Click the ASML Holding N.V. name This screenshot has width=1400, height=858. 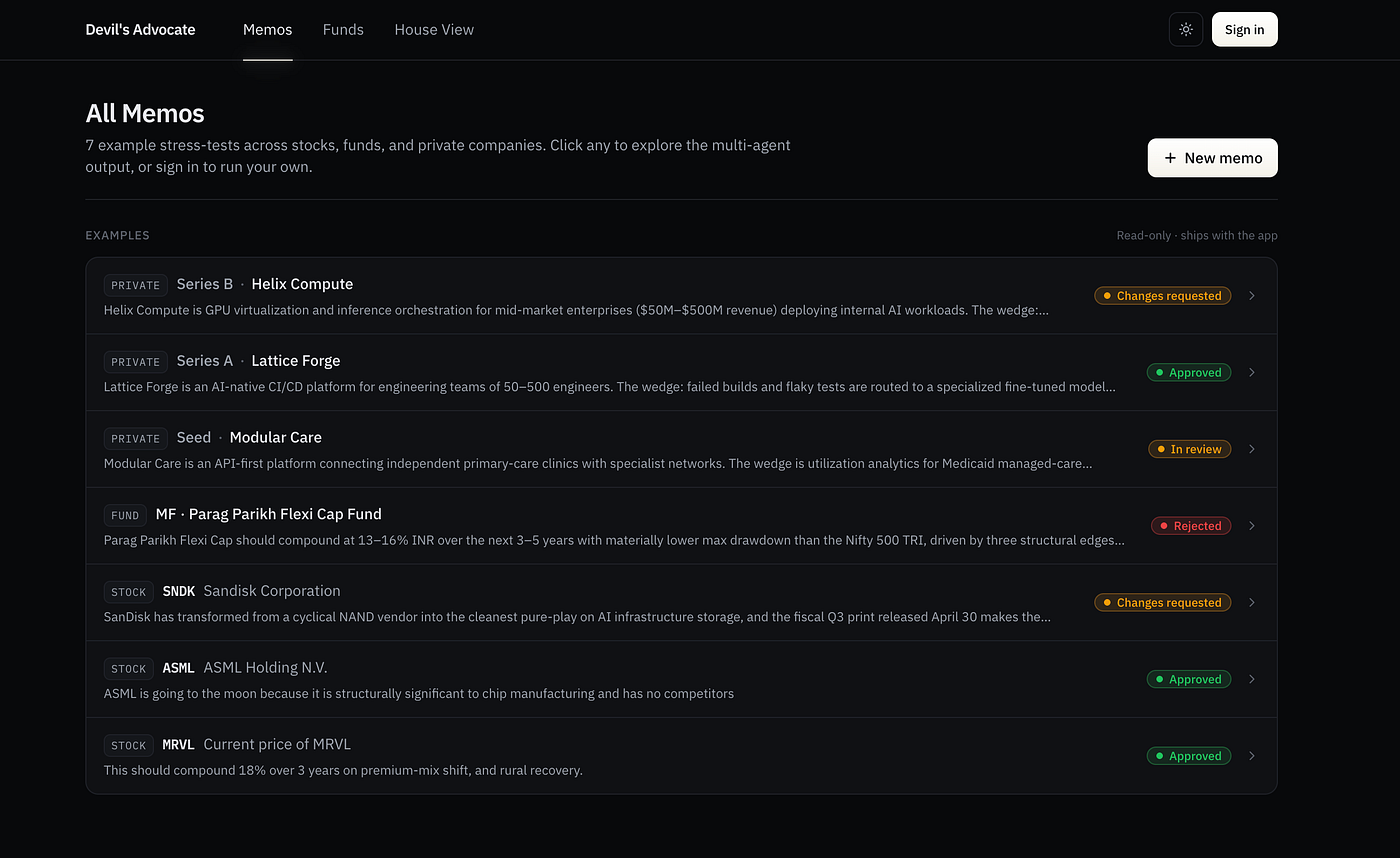click(266, 668)
